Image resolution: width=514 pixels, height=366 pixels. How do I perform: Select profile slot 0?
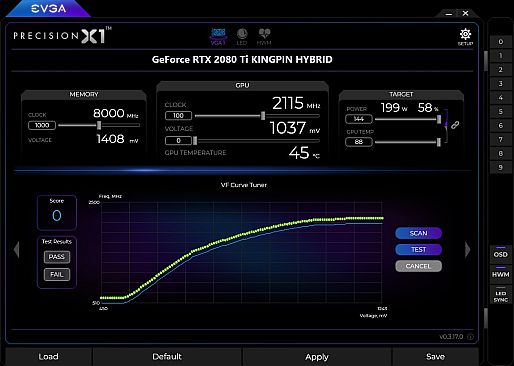501,42
